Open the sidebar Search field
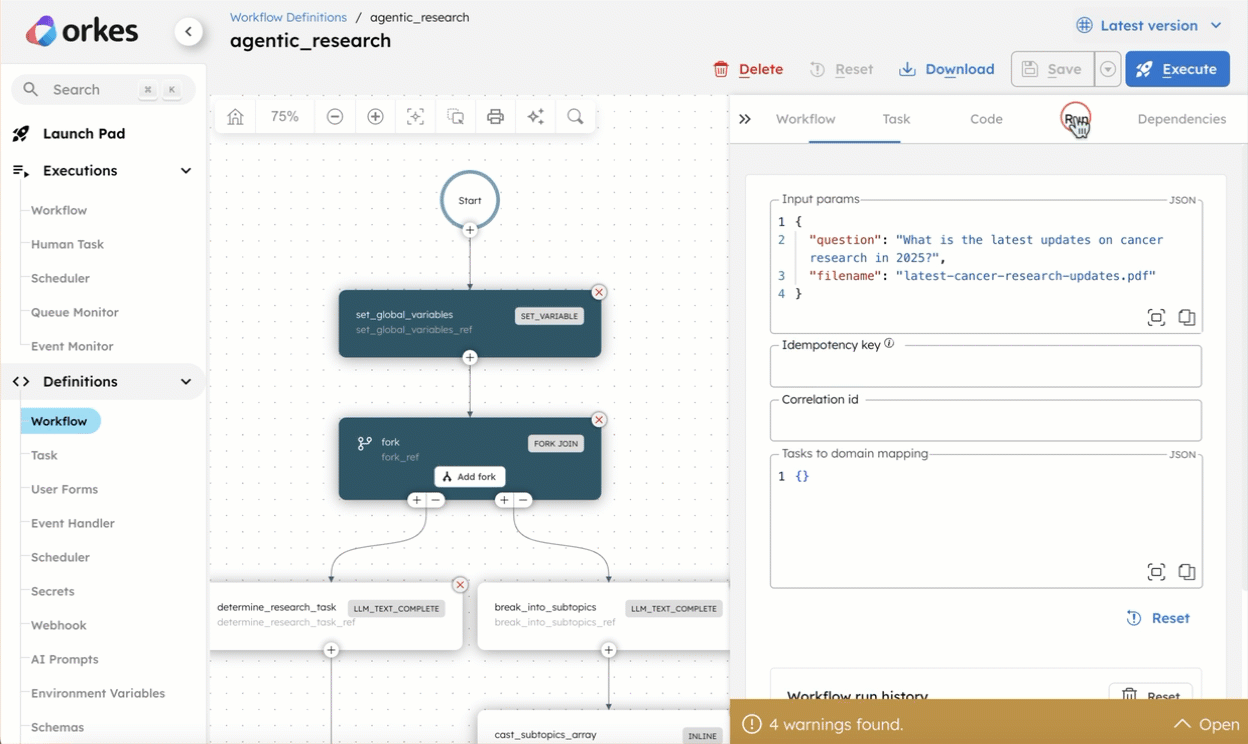 pyautogui.click(x=104, y=89)
